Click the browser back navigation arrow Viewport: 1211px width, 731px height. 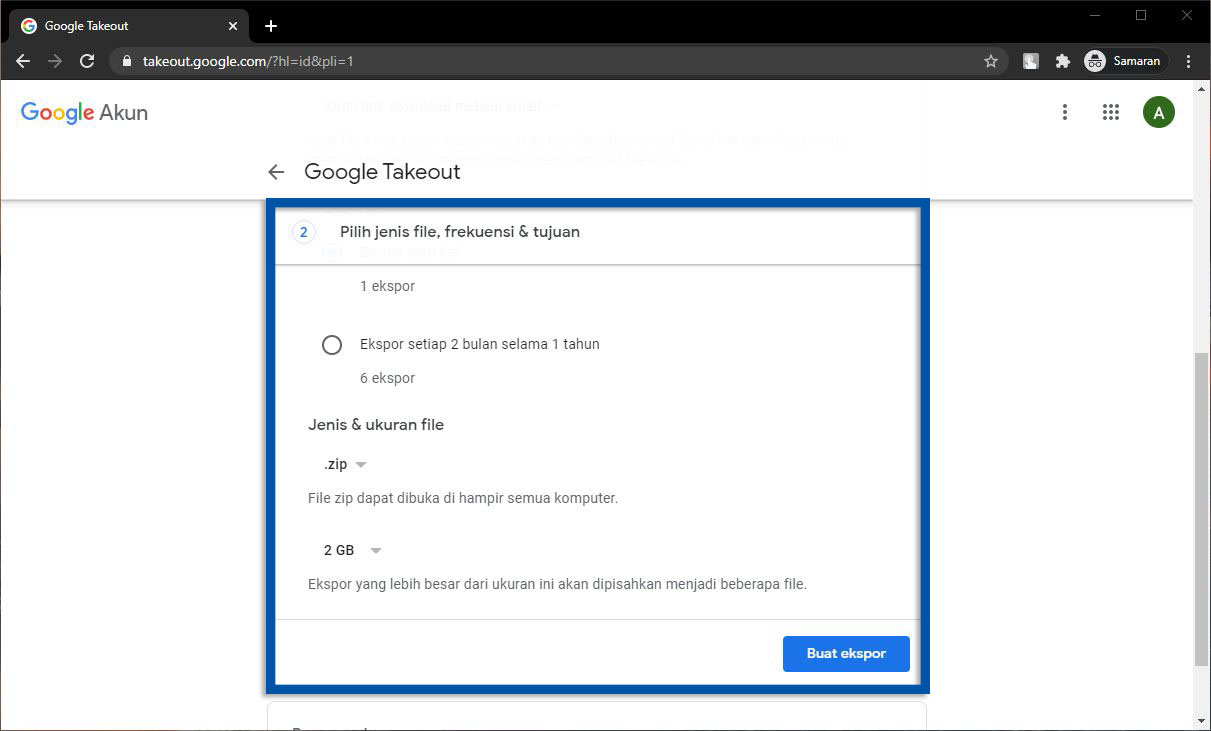coord(23,61)
